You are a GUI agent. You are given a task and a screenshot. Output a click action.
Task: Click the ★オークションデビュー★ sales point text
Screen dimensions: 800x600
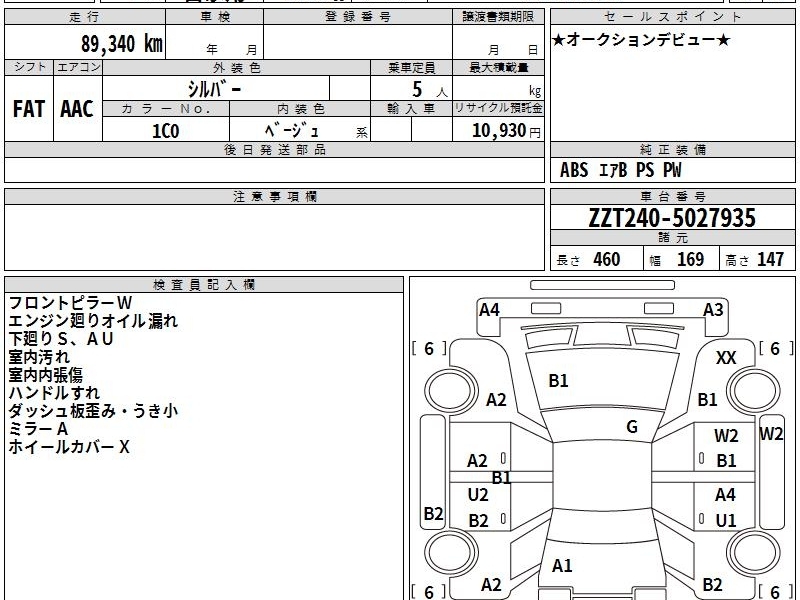[x=641, y=40]
